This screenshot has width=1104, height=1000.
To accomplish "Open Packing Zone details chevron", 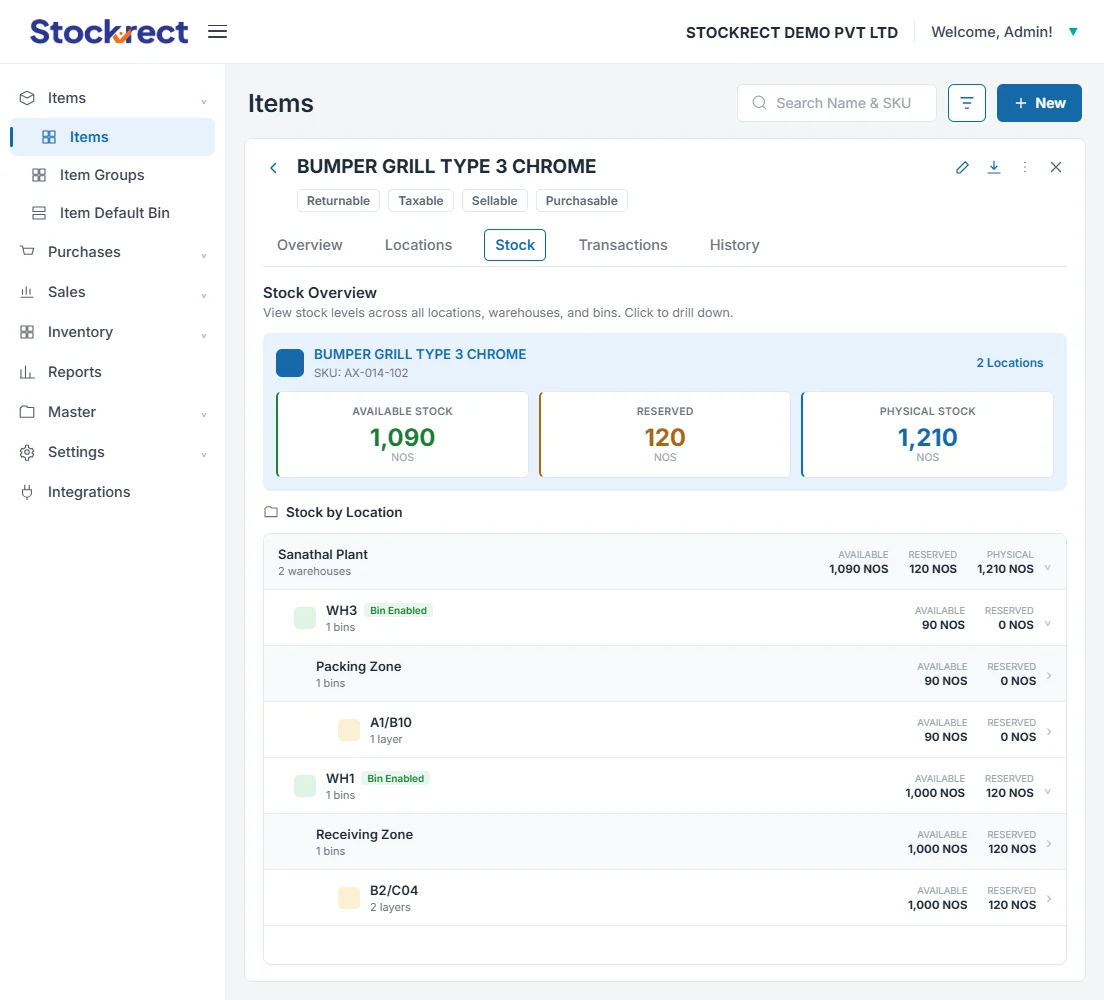I will [1049, 675].
